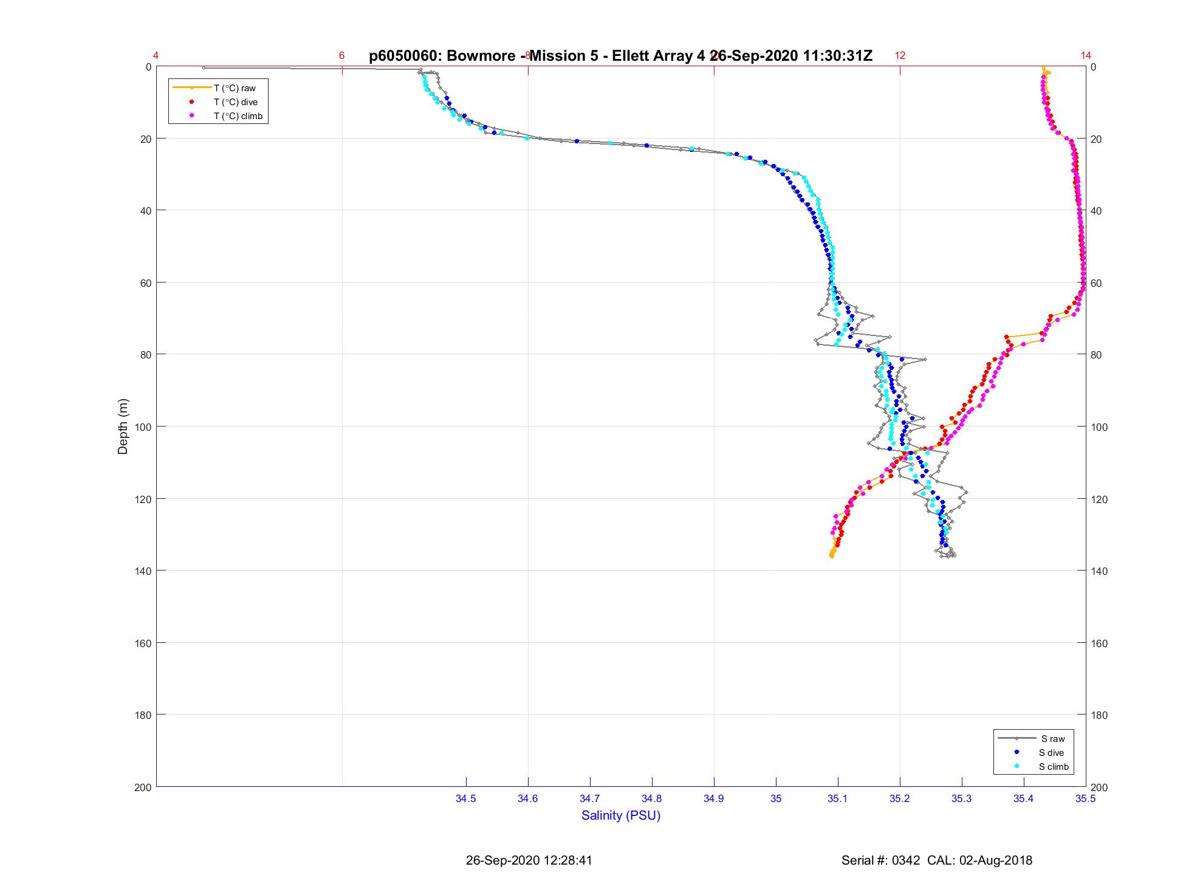Image resolution: width=1200 pixels, height=885 pixels.
Task: Select the "T (°C) climb" legend label
Action: click(x=239, y=116)
